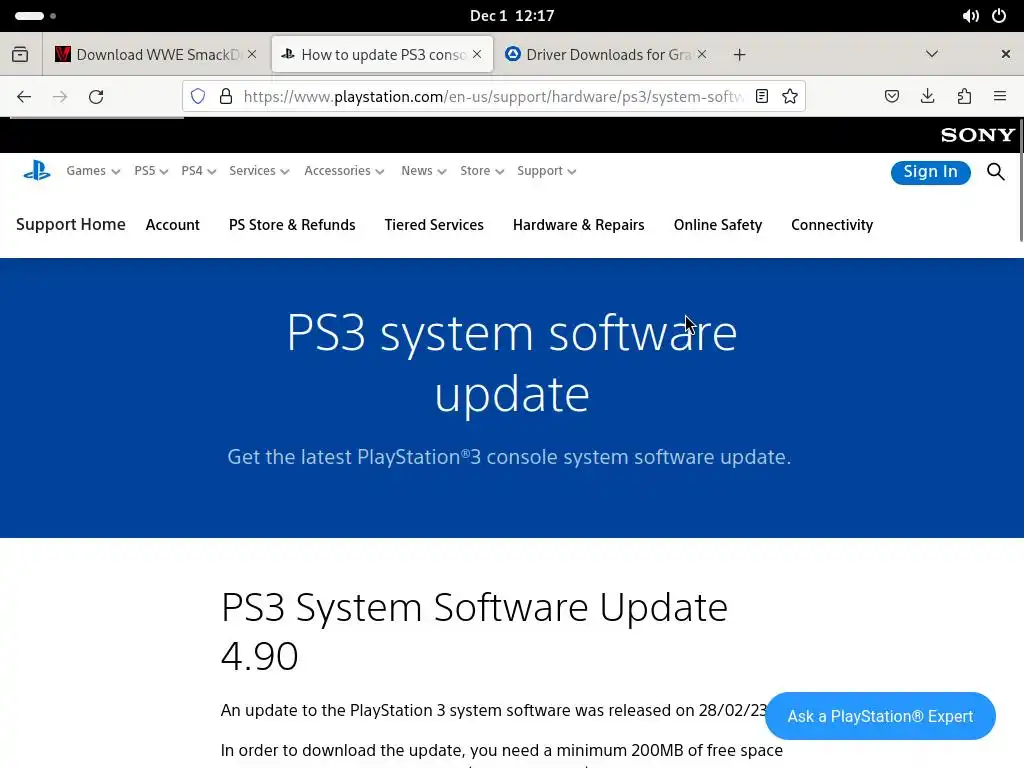
Task: Open the clock showing Dec 1 12:17
Action: 512,16
